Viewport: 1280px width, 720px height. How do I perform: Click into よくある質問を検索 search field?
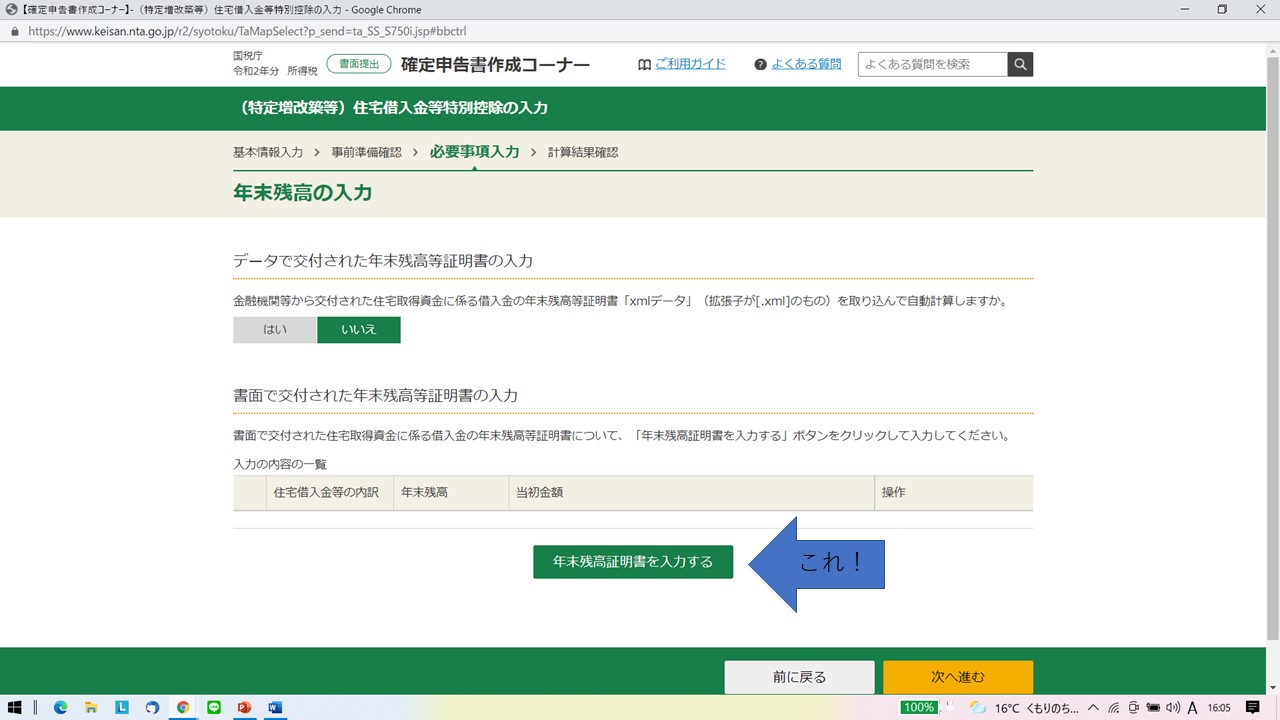(933, 64)
